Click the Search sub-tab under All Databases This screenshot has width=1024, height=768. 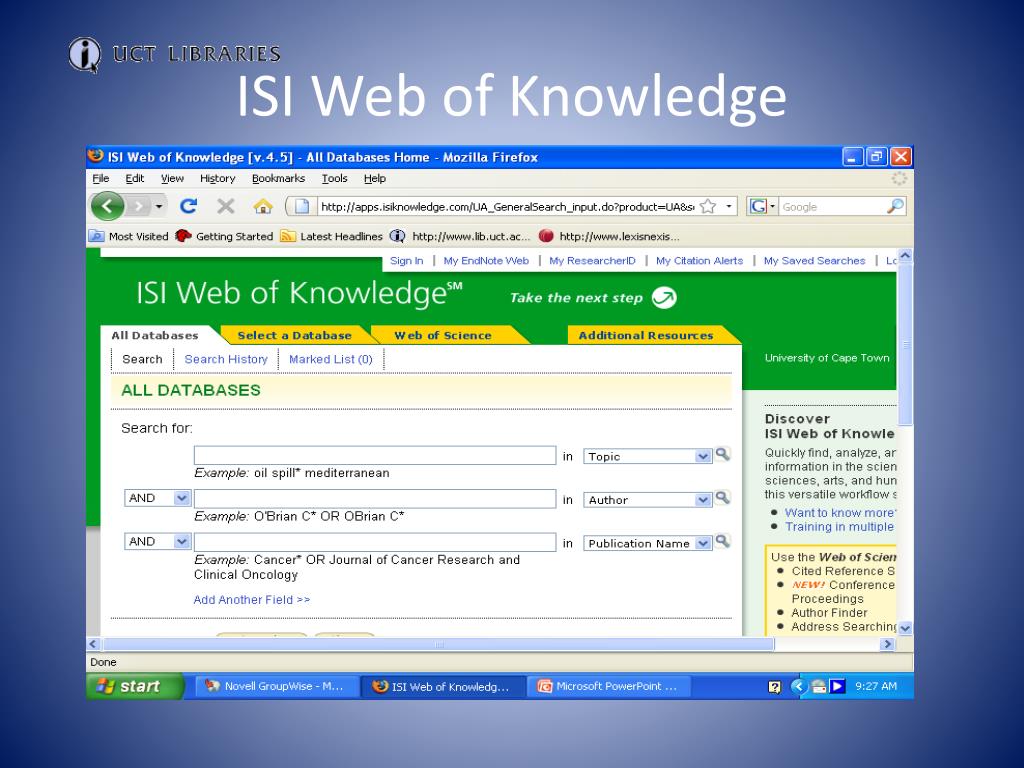[x=142, y=359]
